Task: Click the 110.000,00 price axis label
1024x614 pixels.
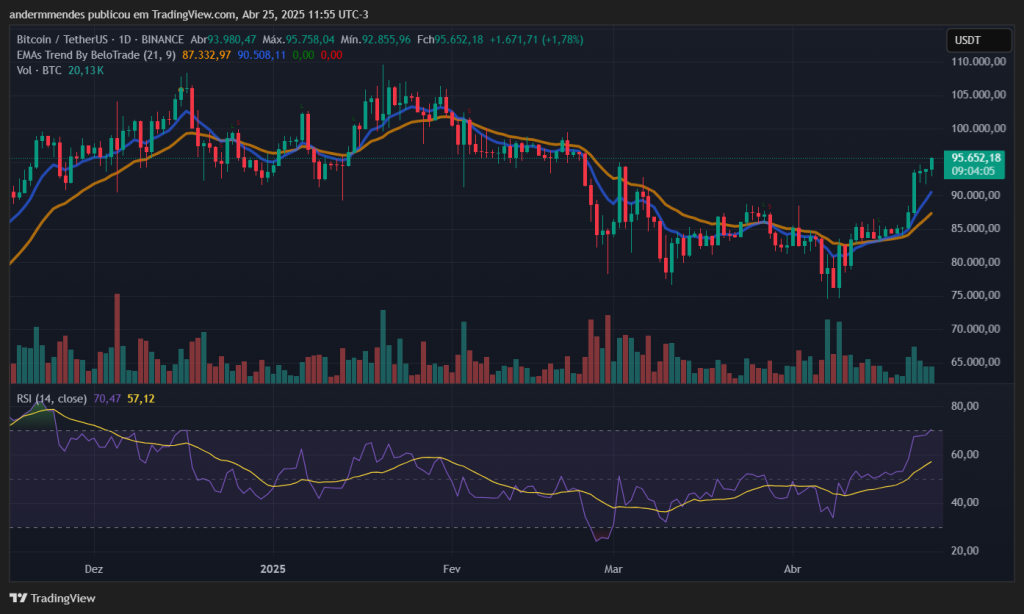Action: (x=978, y=61)
